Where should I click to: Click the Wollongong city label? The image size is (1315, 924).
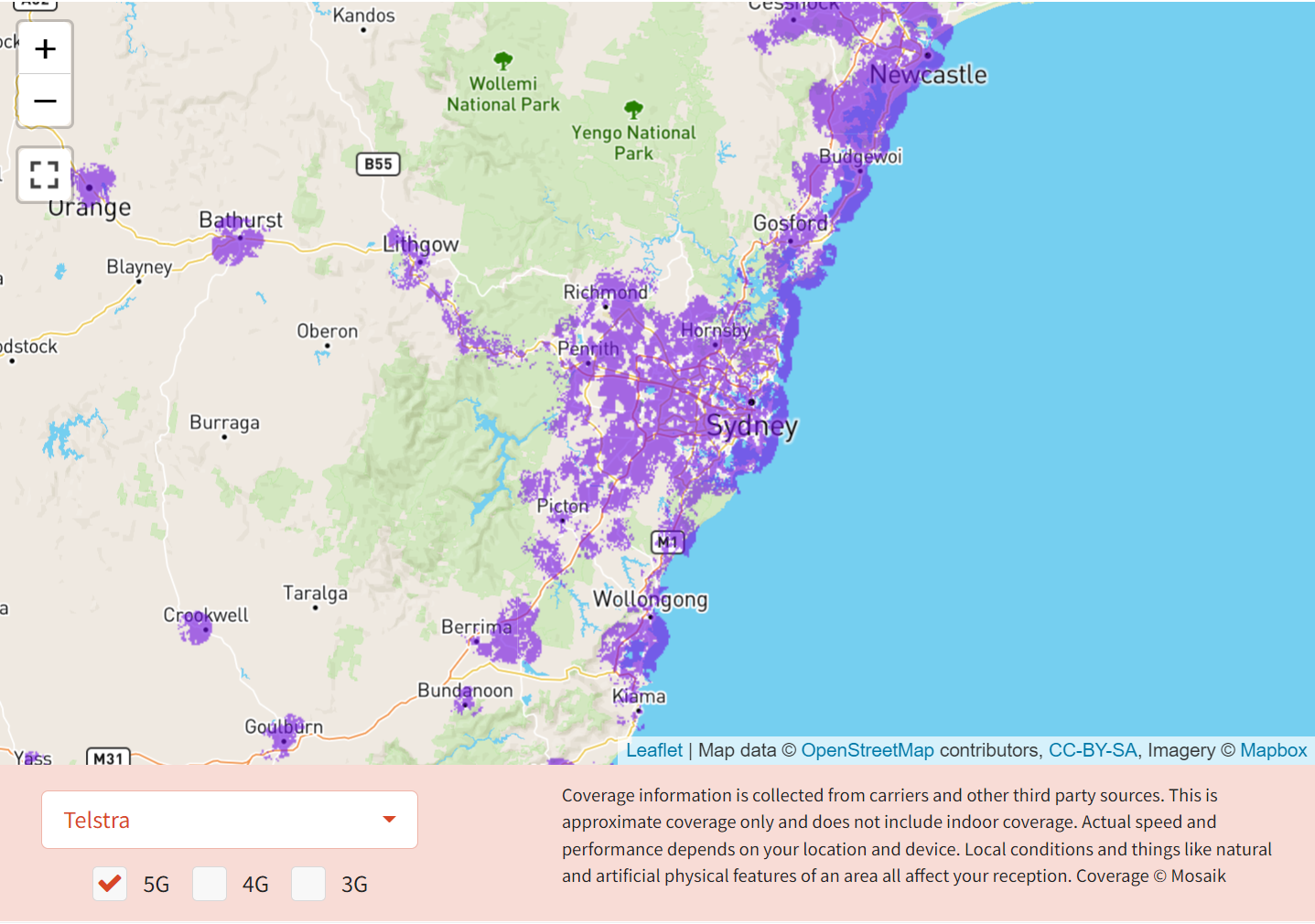[651, 600]
